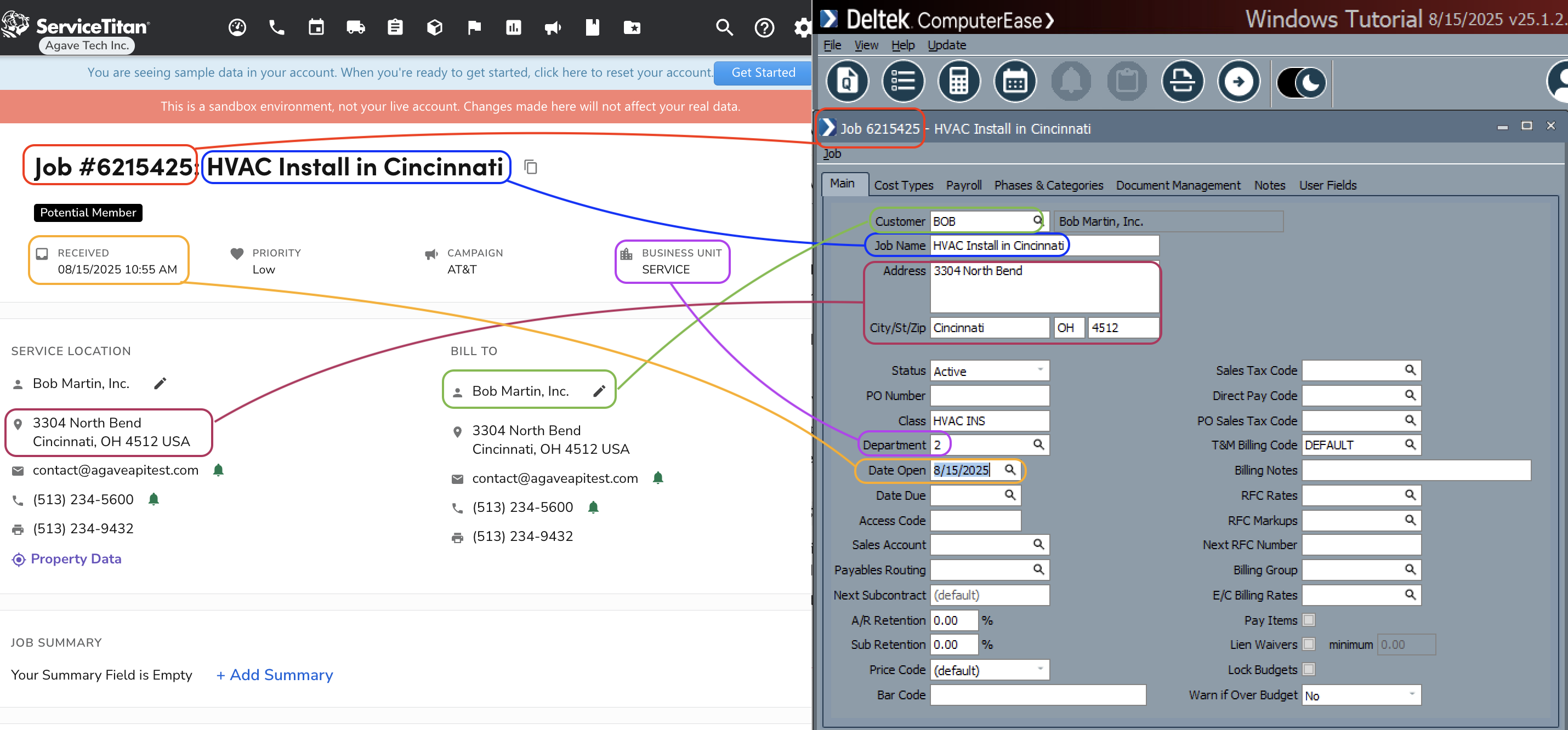Open the phone calls icon in ServiceTitan
Image resolution: width=1568 pixels, height=730 pixels.
click(276, 27)
